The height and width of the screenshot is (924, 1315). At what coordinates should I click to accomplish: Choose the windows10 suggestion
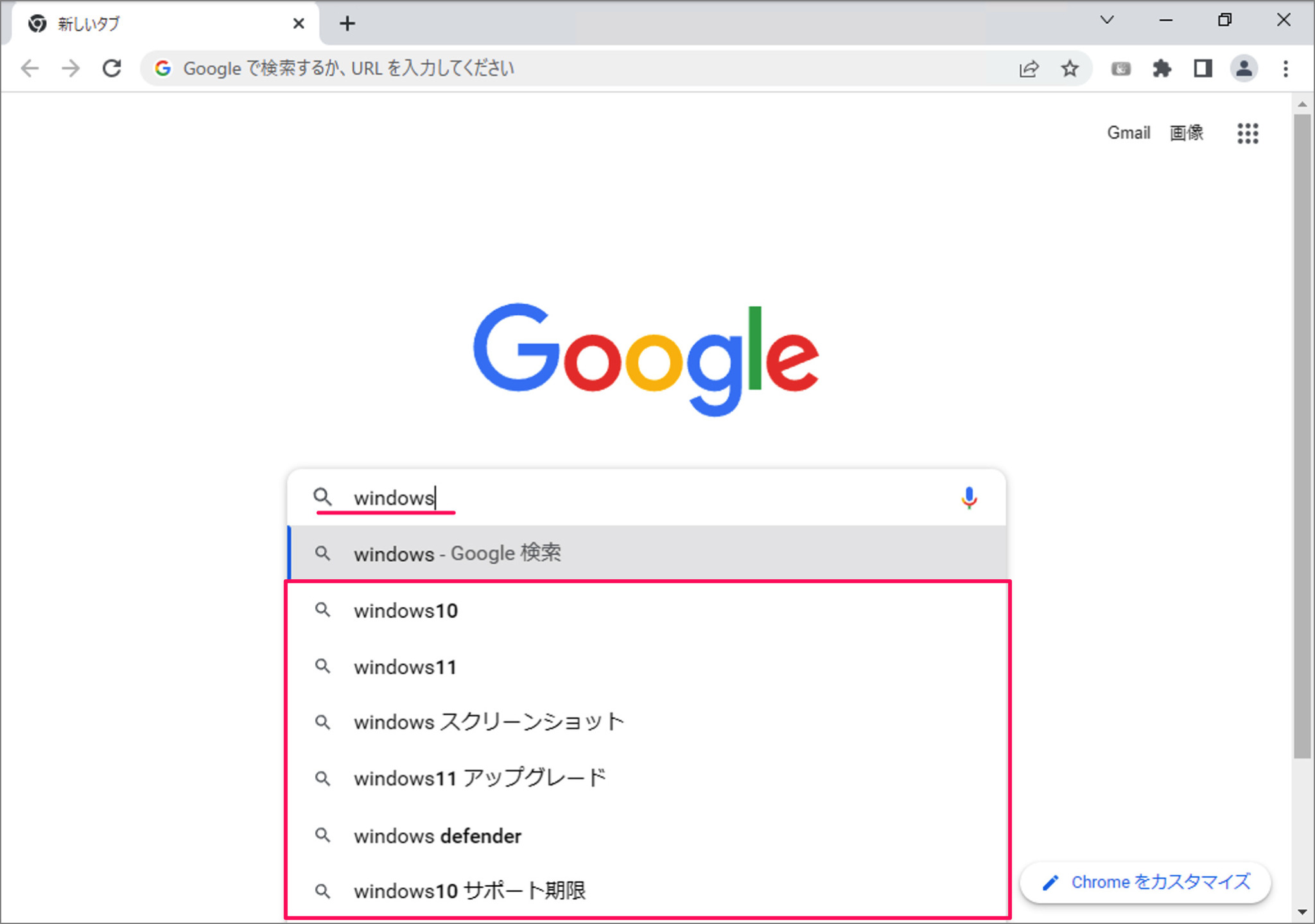click(x=647, y=611)
